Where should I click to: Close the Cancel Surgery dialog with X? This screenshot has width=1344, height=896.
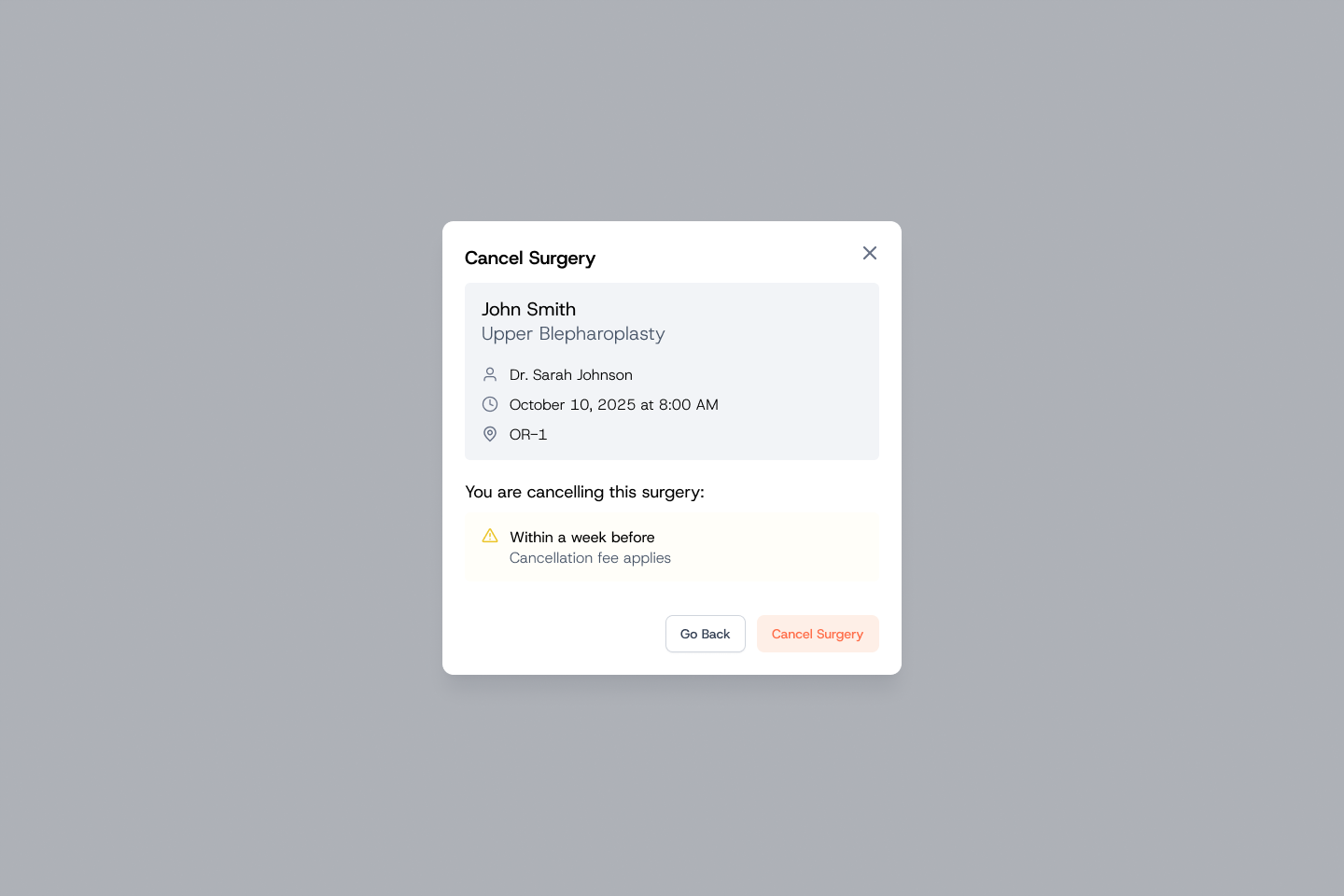click(x=870, y=253)
